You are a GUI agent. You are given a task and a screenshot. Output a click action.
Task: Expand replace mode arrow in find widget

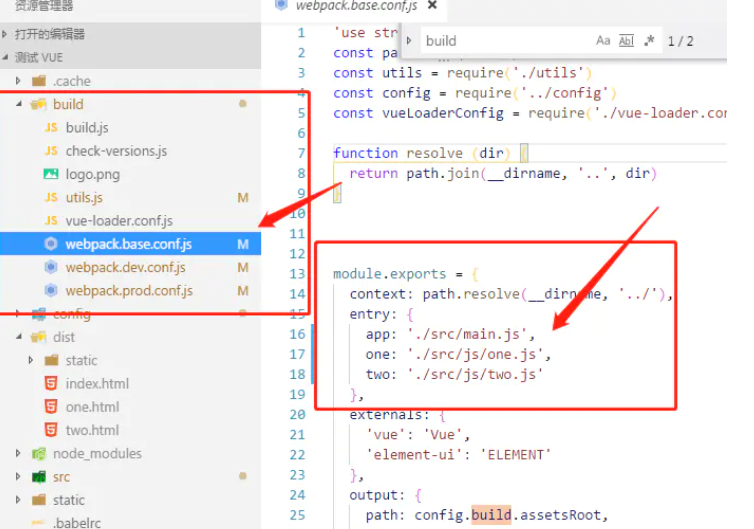click(409, 41)
